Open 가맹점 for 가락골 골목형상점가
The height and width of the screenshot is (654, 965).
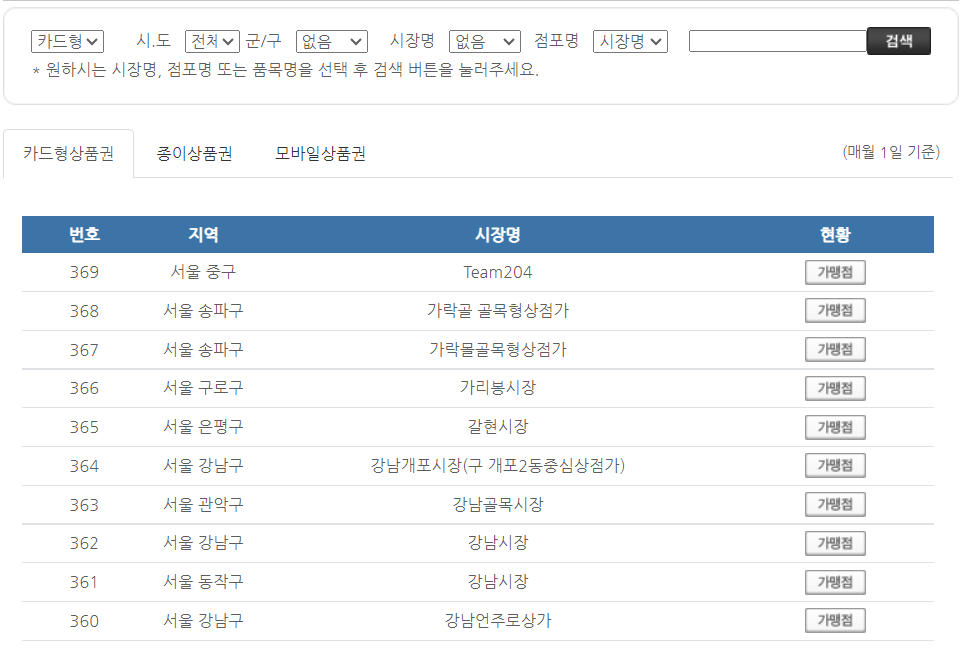pyautogui.click(x=835, y=310)
